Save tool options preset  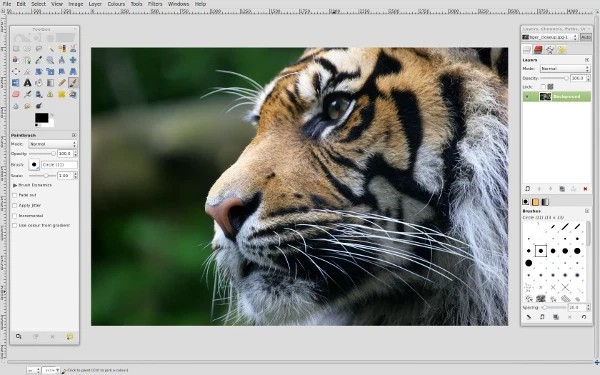18,336
